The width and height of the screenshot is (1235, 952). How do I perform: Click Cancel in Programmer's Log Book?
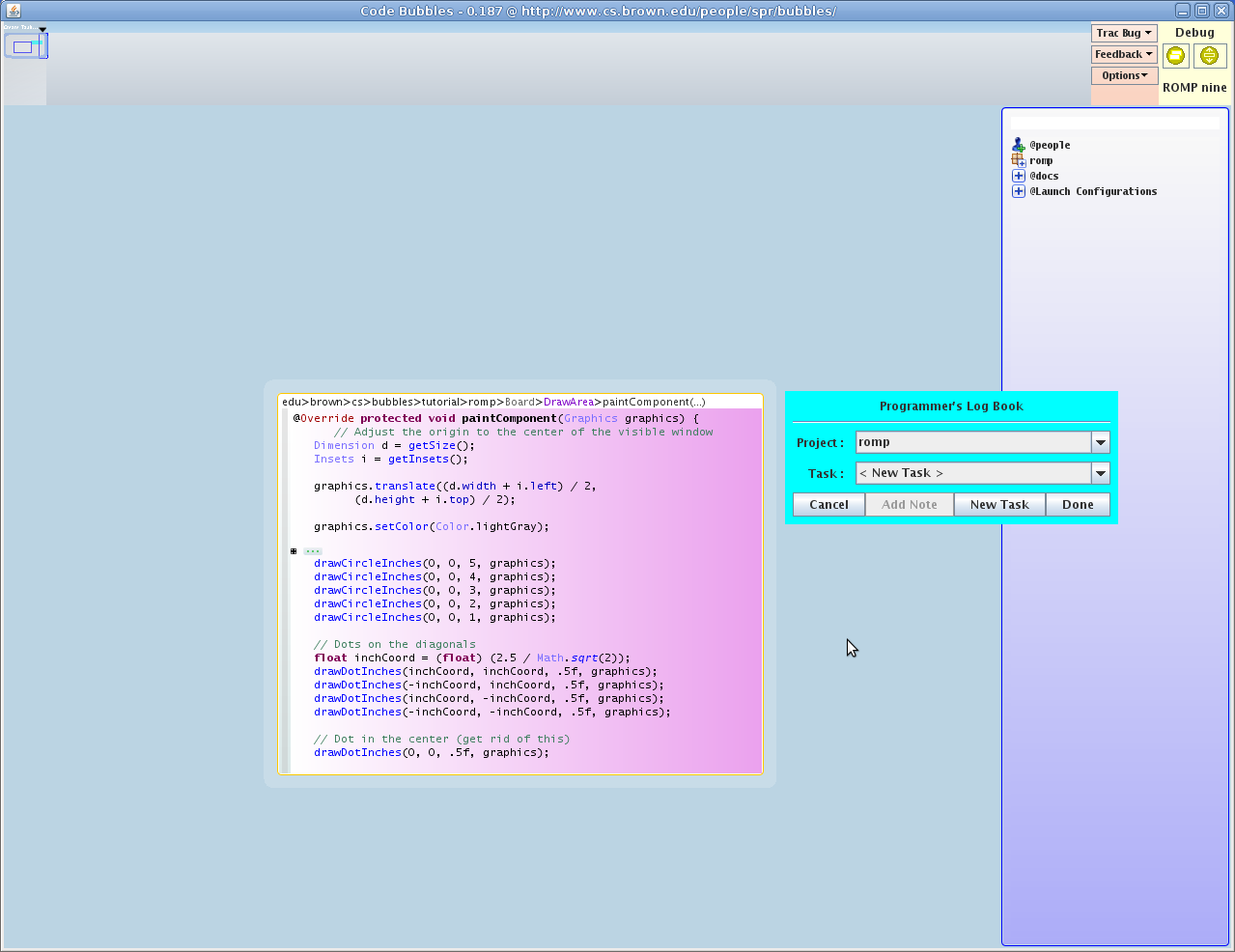point(828,504)
